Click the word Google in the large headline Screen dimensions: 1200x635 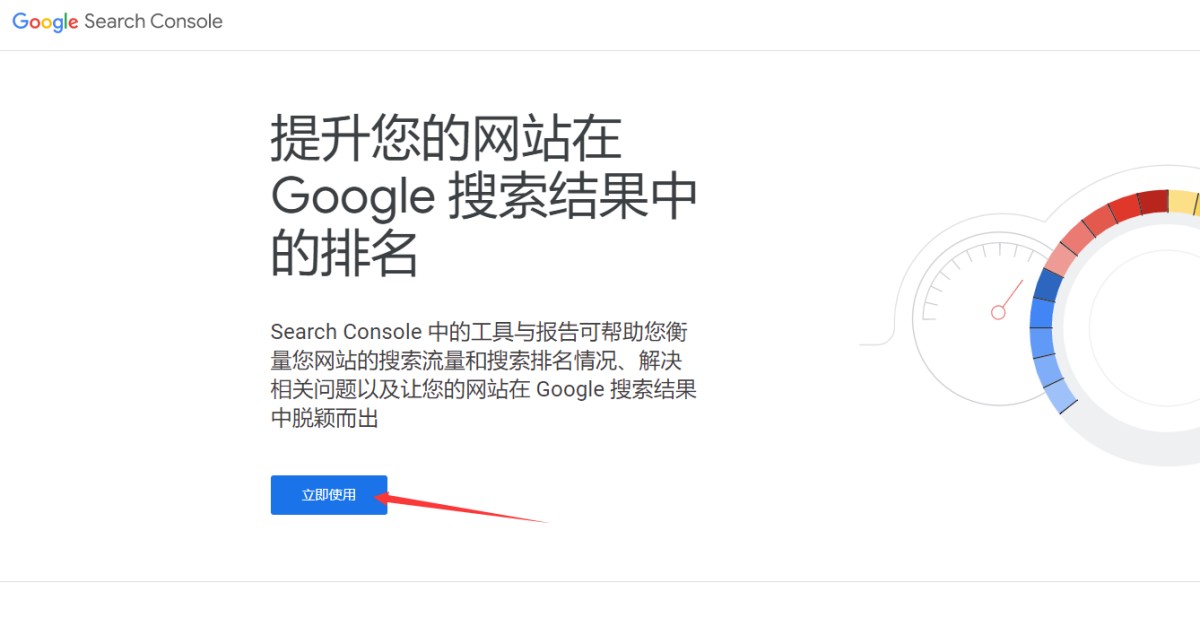click(x=352, y=199)
